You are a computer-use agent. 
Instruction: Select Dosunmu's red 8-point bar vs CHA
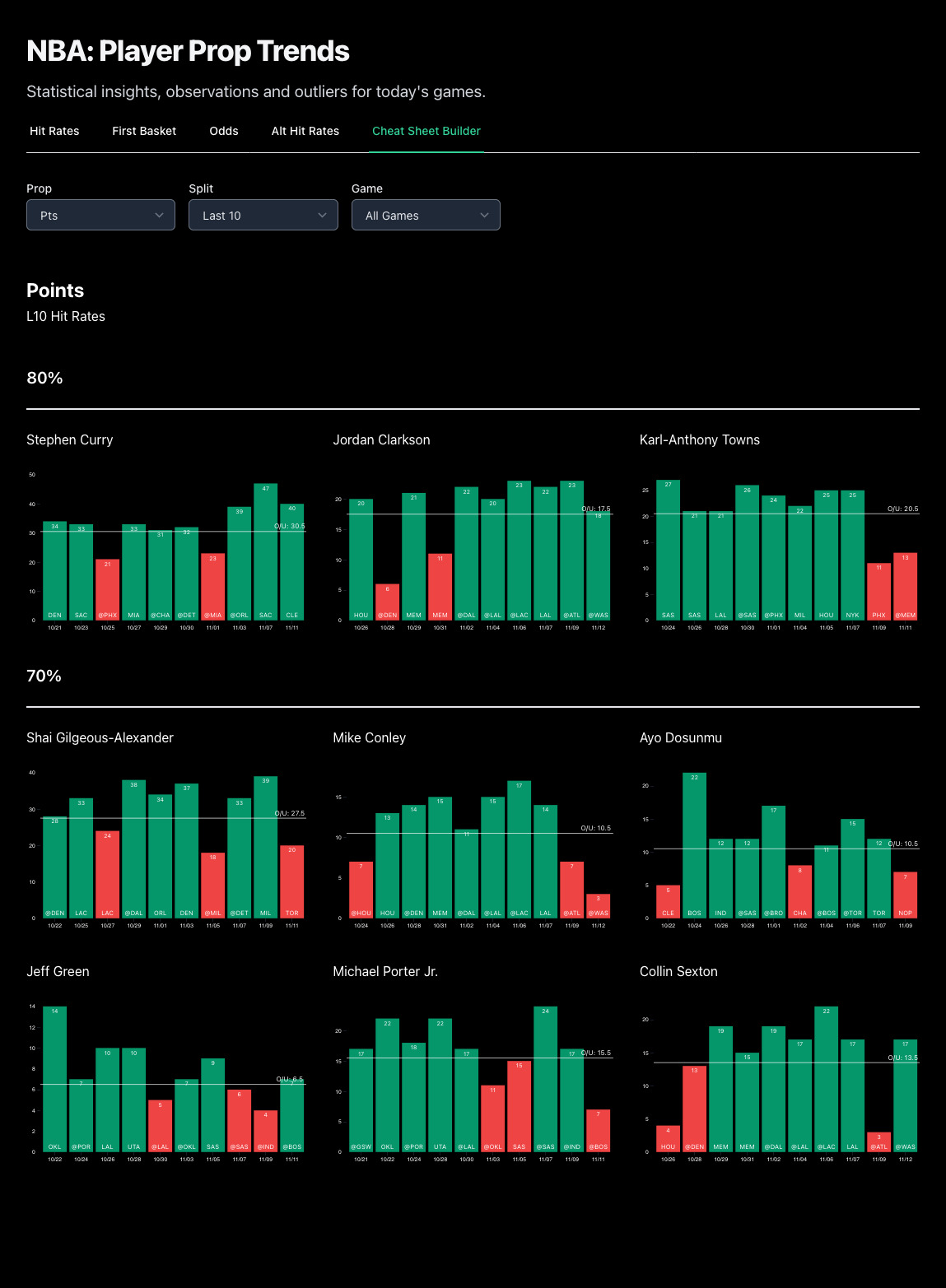(800, 892)
